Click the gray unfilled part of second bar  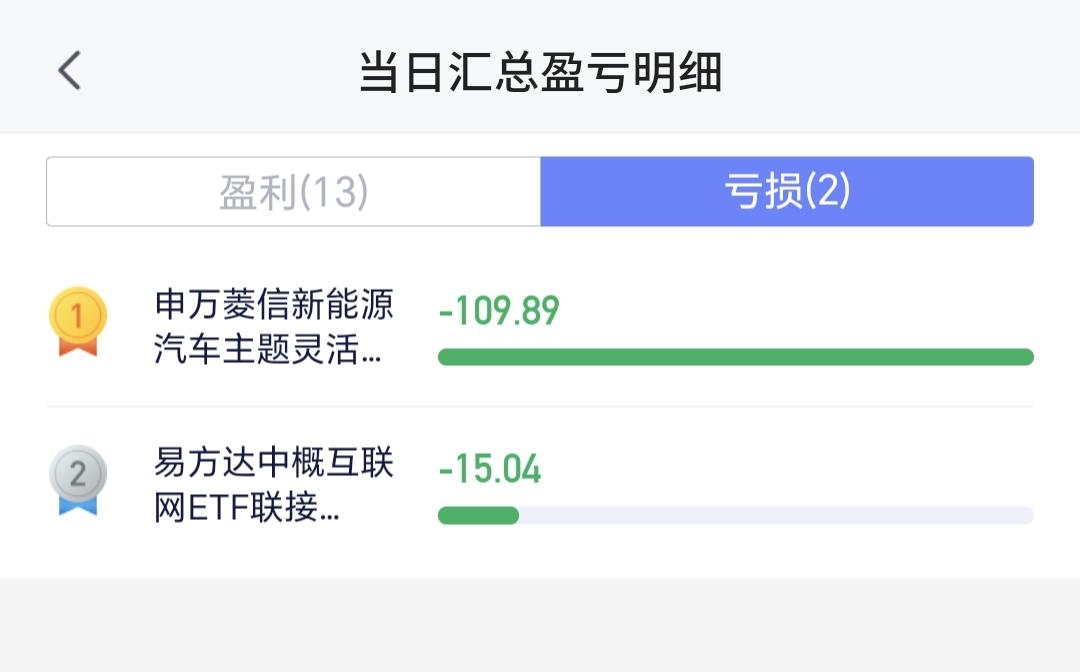(x=776, y=515)
